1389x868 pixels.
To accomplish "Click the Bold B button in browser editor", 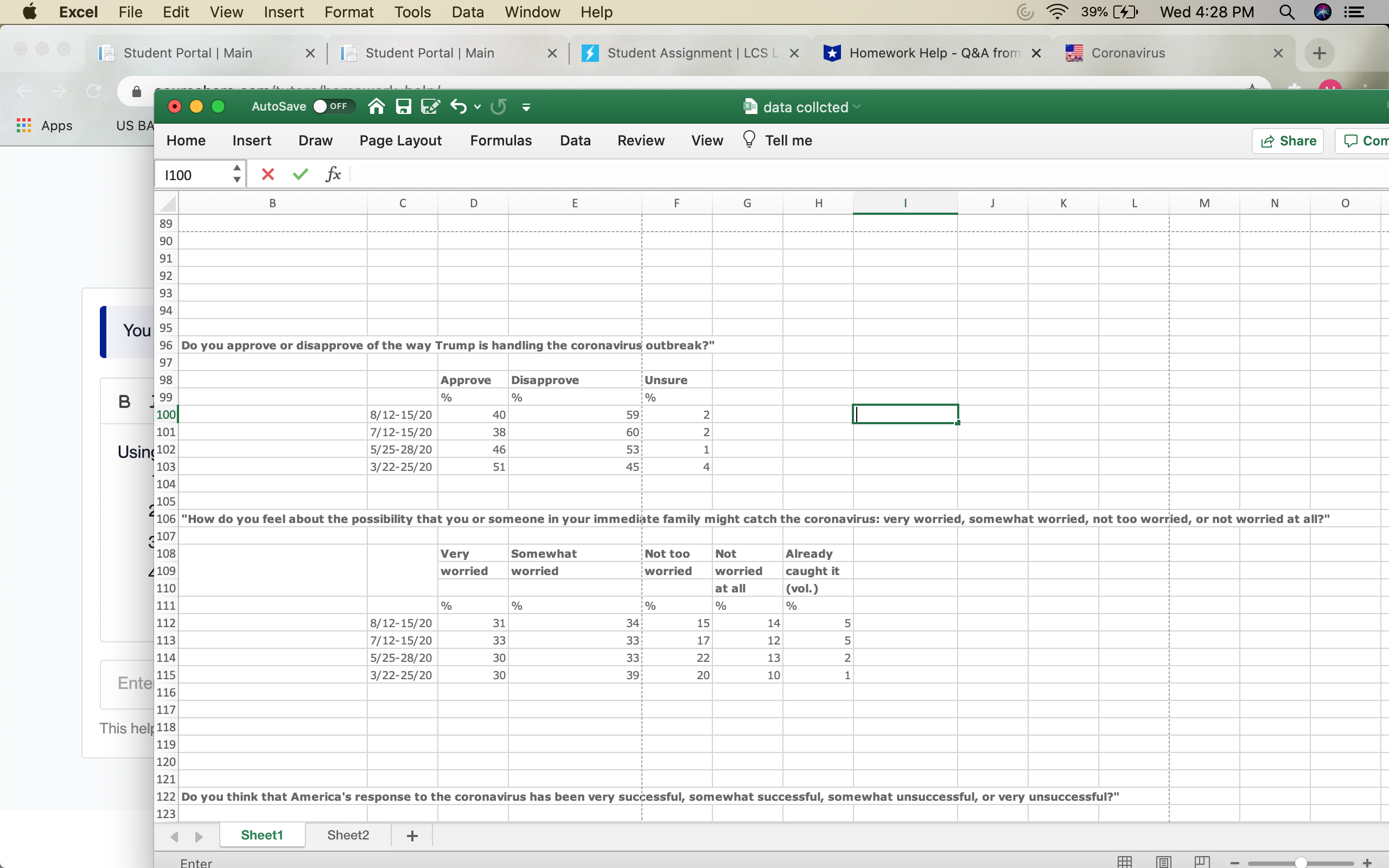I will pos(124,401).
